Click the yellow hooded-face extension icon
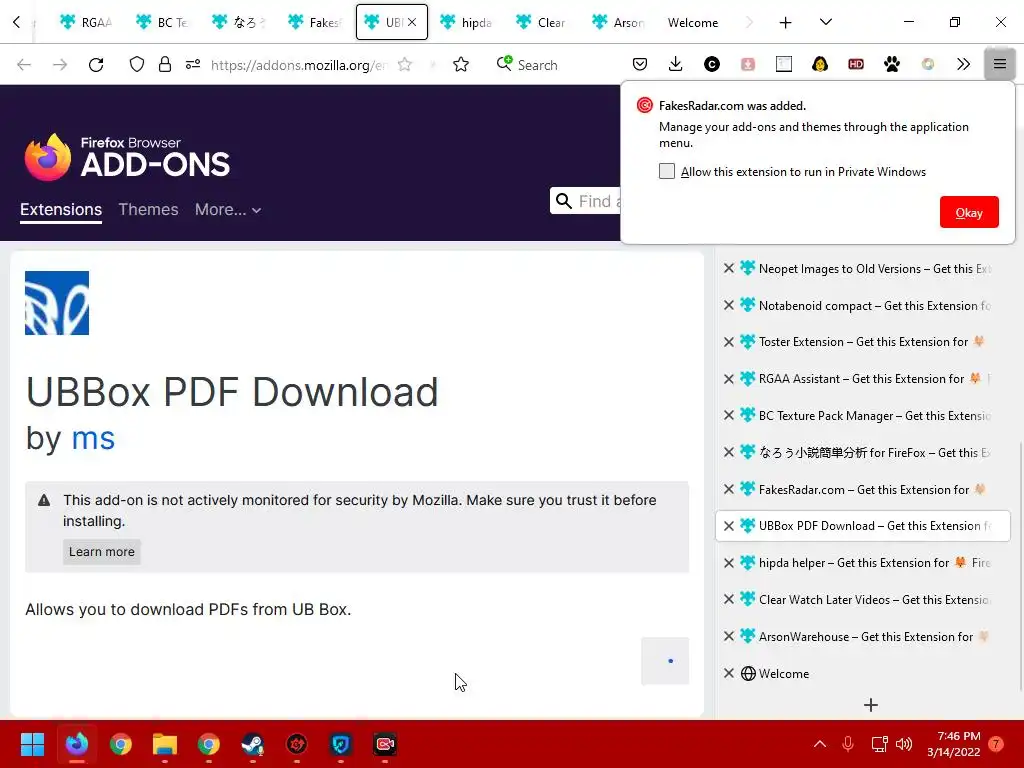This screenshot has width=1024, height=768. tap(820, 64)
